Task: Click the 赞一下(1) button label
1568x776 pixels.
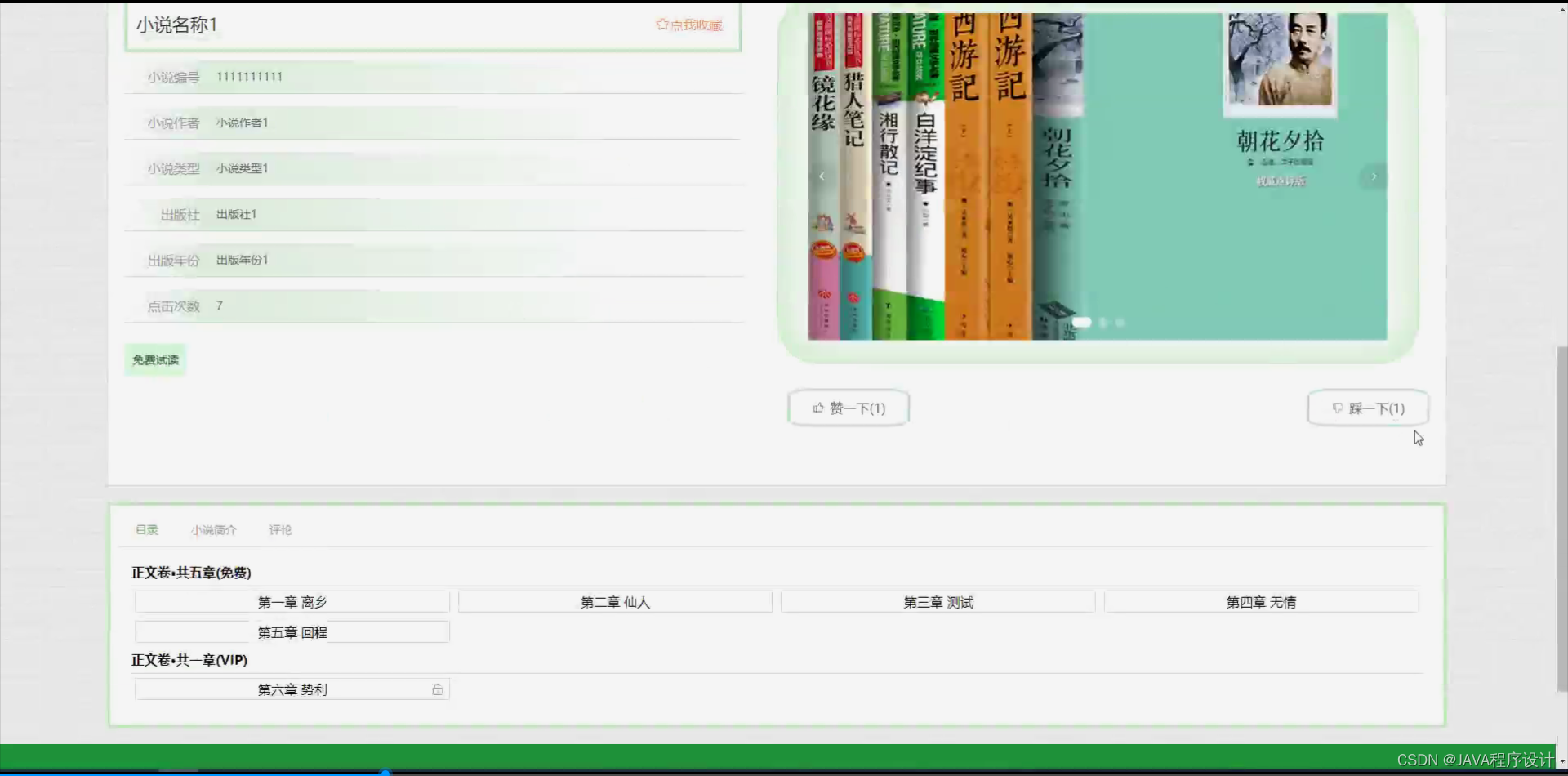Action: pyautogui.click(x=857, y=408)
